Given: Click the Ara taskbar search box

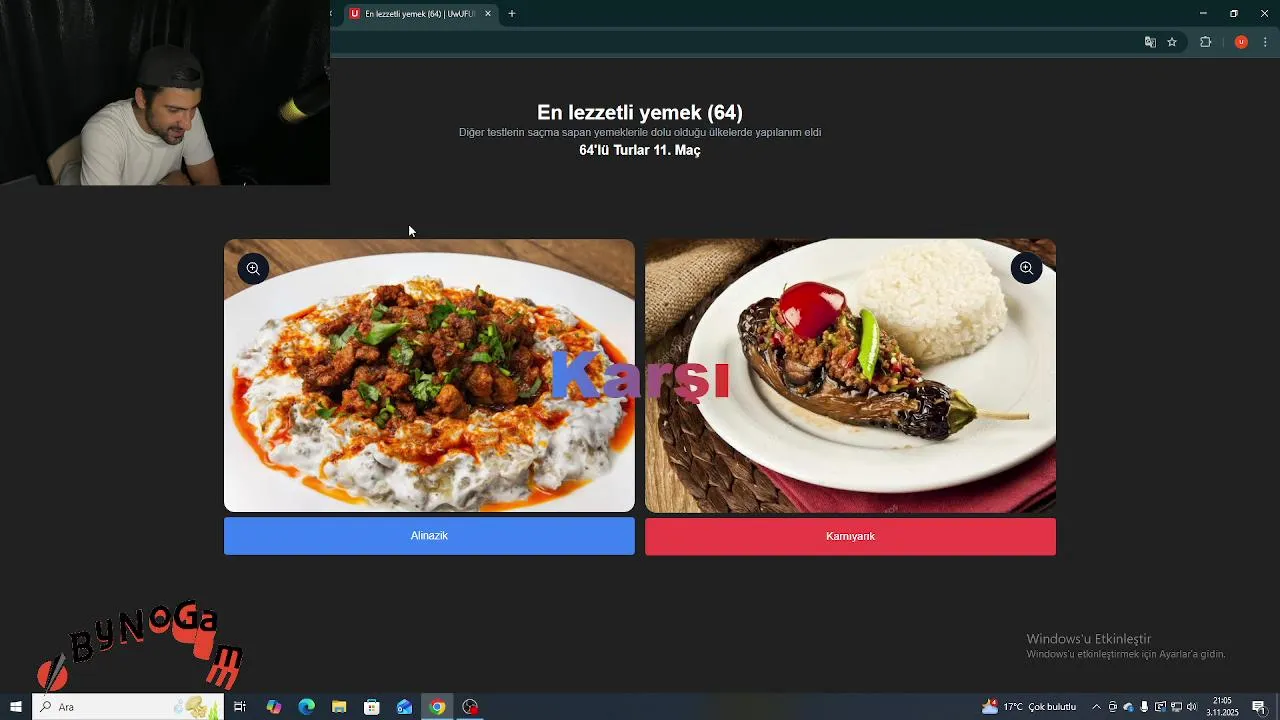Looking at the screenshot, I should 128,707.
